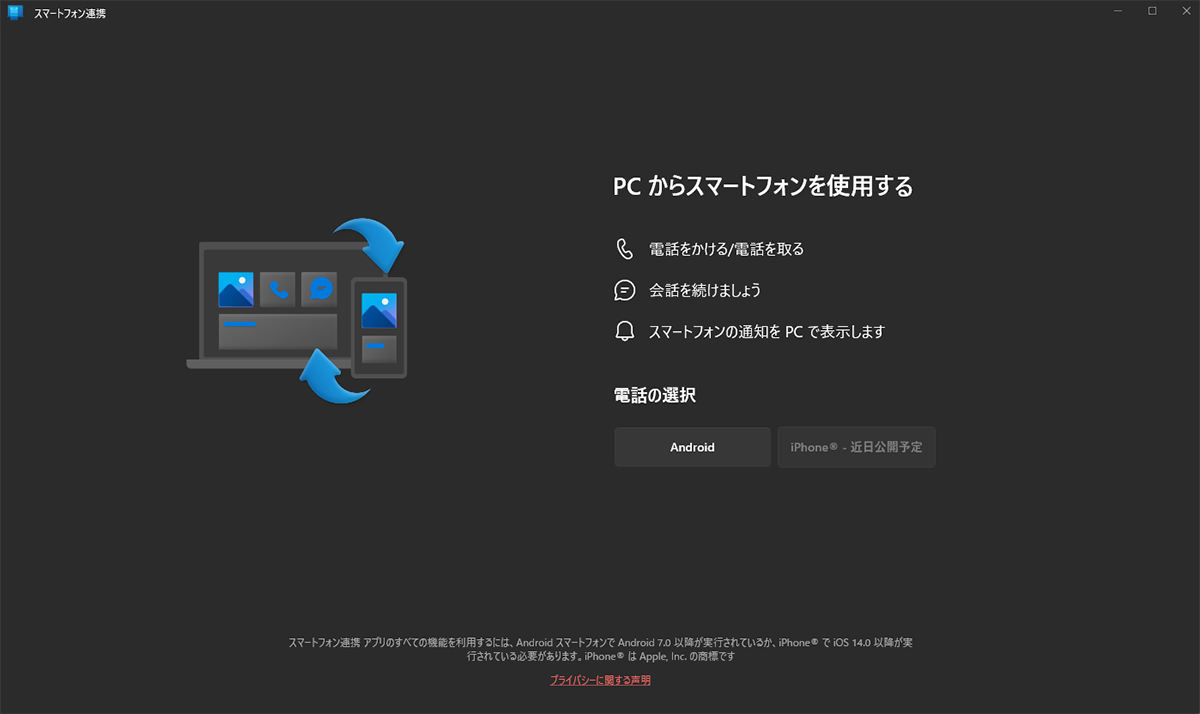The height and width of the screenshot is (714, 1200).
Task: Click the phone handset icon beside 電話をかける
Action: point(625,249)
